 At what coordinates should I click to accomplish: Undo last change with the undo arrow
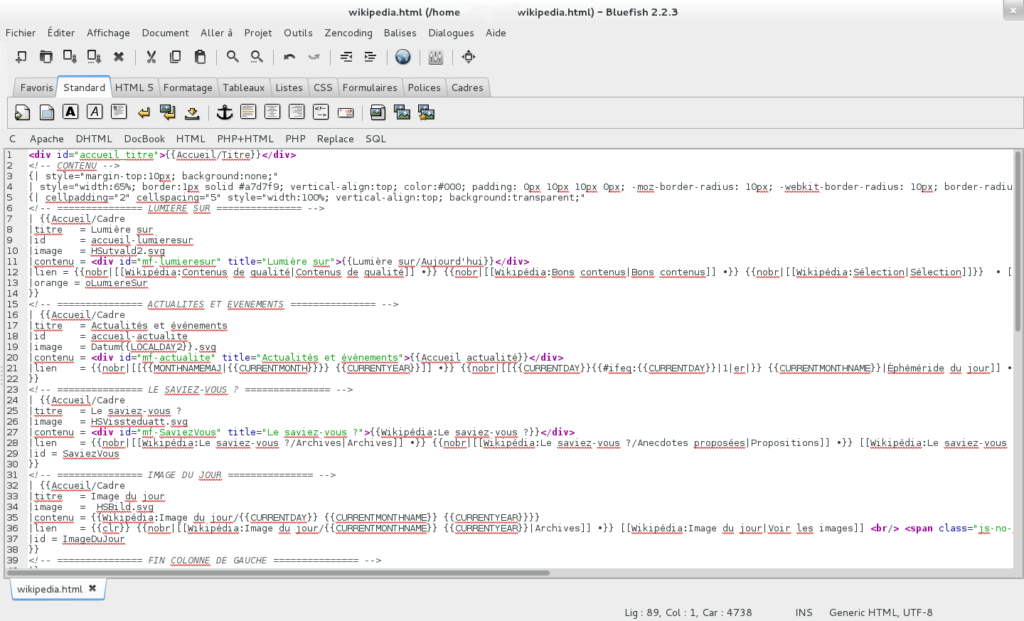pyautogui.click(x=288, y=57)
